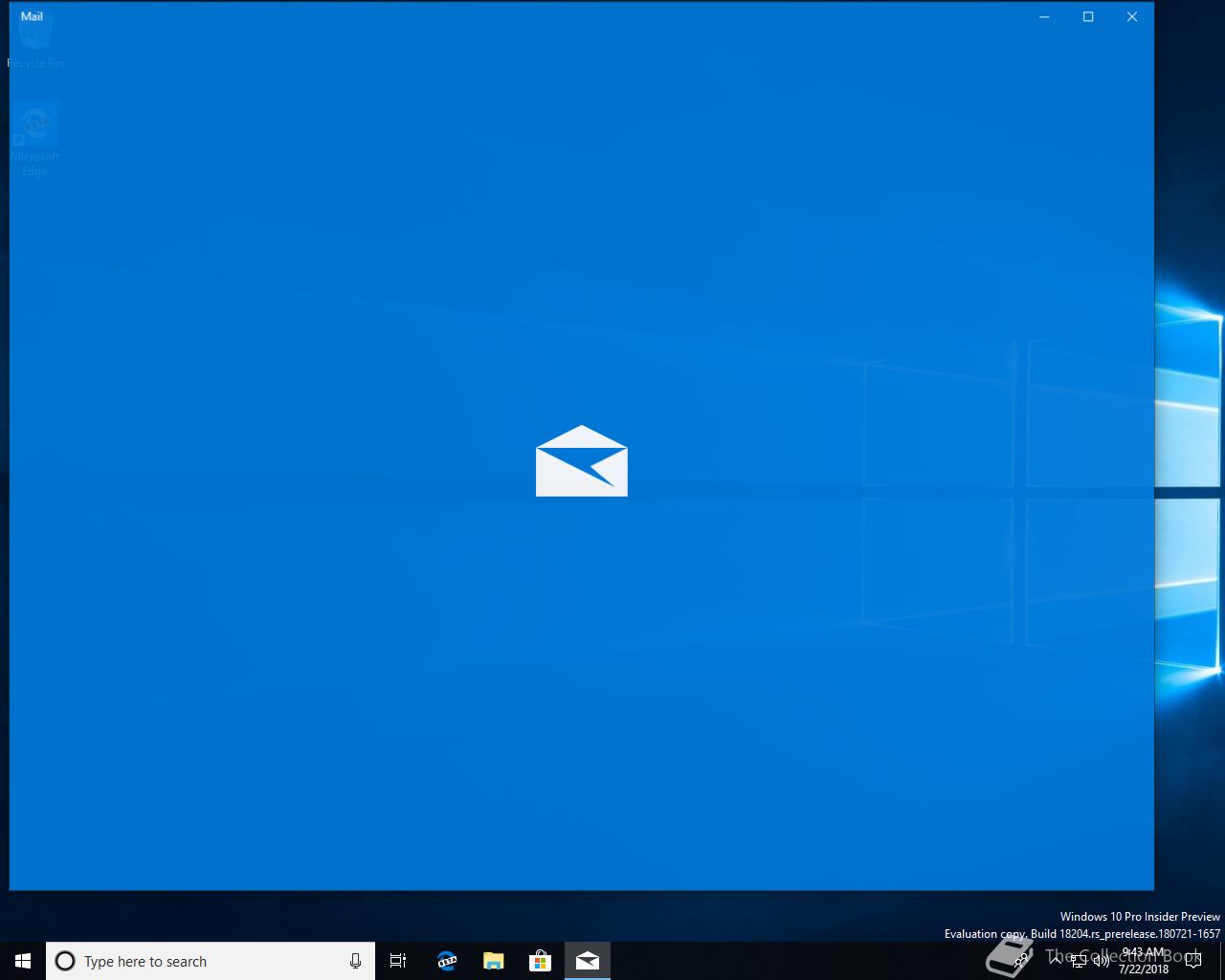Open the volume control tray icon
The height and width of the screenshot is (980, 1225).
pos(1102,961)
